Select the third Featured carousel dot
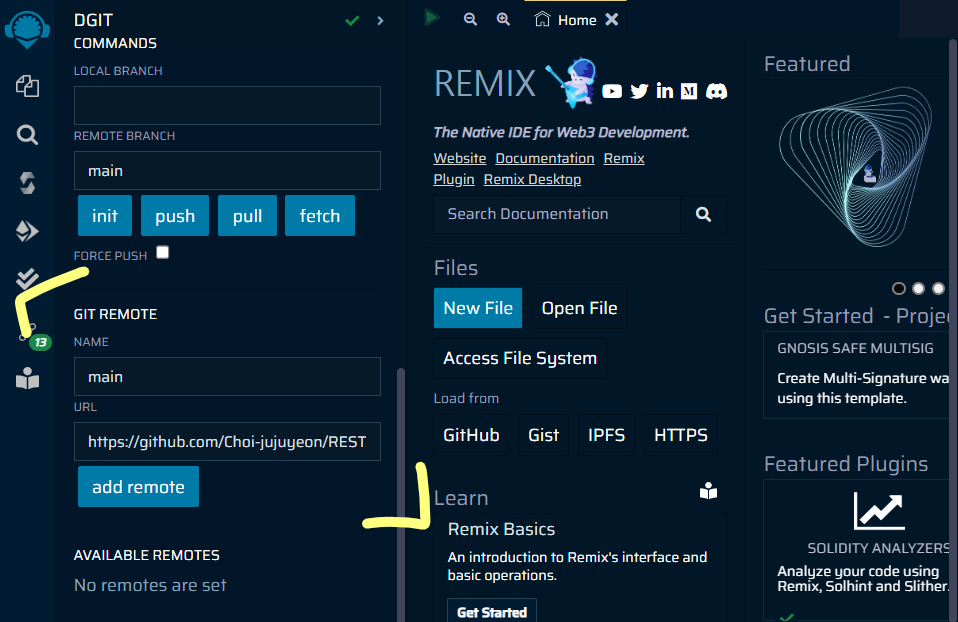The width and height of the screenshot is (958, 622). pos(938,288)
